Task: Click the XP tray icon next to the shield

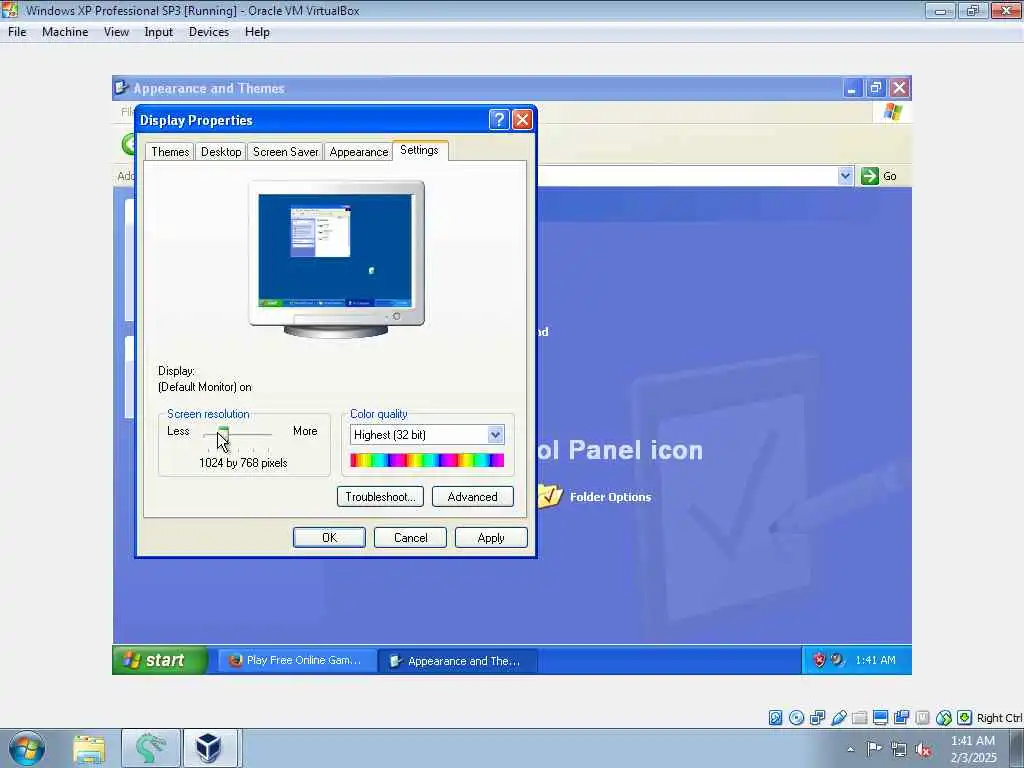Action: pos(837,660)
